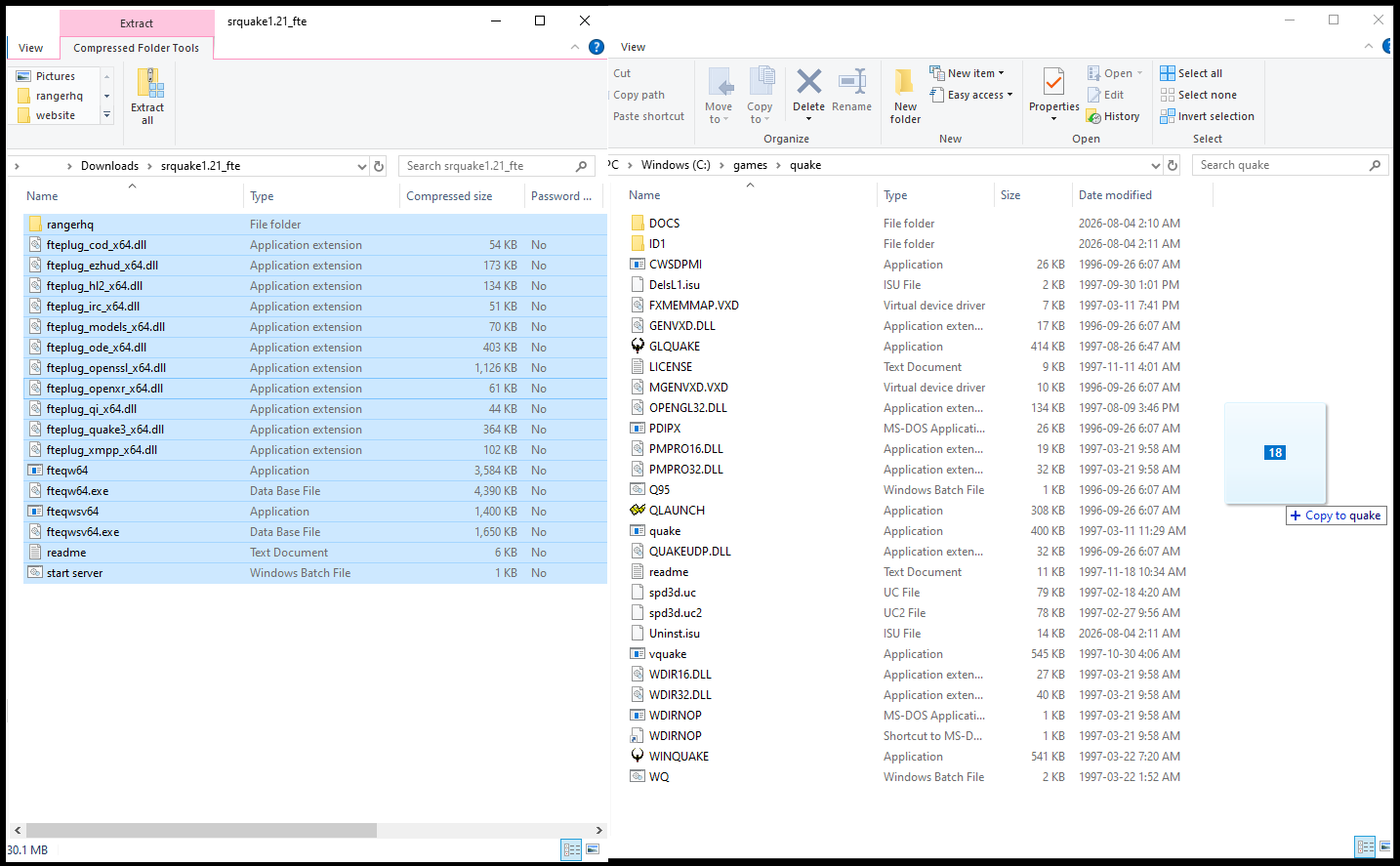The height and width of the screenshot is (866, 1400).
Task: Open address history dropdown in quake window
Action: tap(1156, 165)
